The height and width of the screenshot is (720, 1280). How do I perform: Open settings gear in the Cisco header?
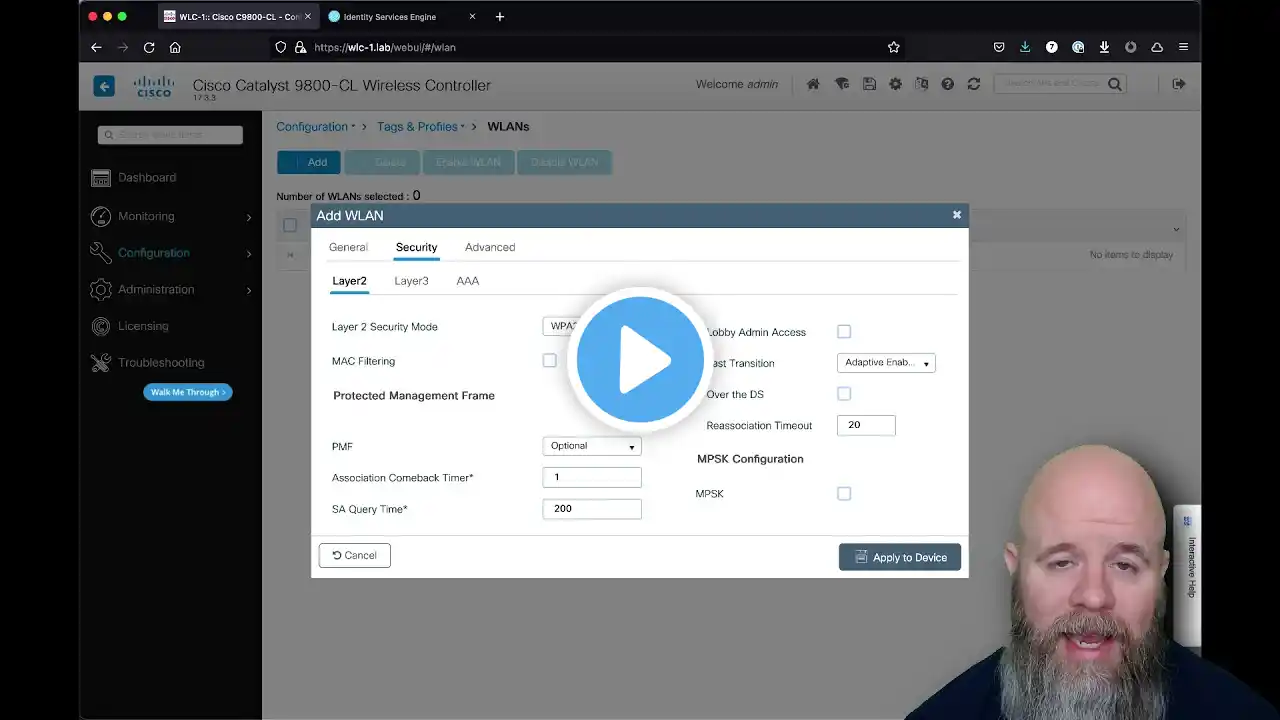(895, 85)
